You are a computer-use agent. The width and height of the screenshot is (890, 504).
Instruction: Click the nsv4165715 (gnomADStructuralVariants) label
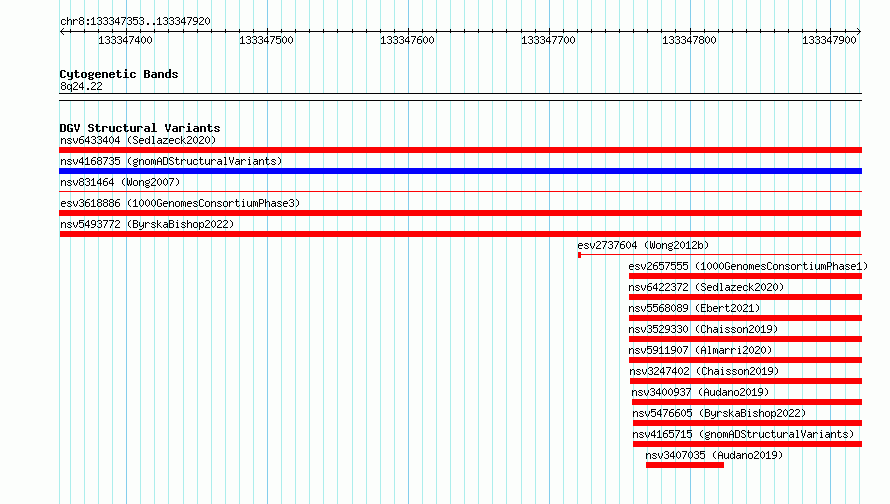point(743,434)
